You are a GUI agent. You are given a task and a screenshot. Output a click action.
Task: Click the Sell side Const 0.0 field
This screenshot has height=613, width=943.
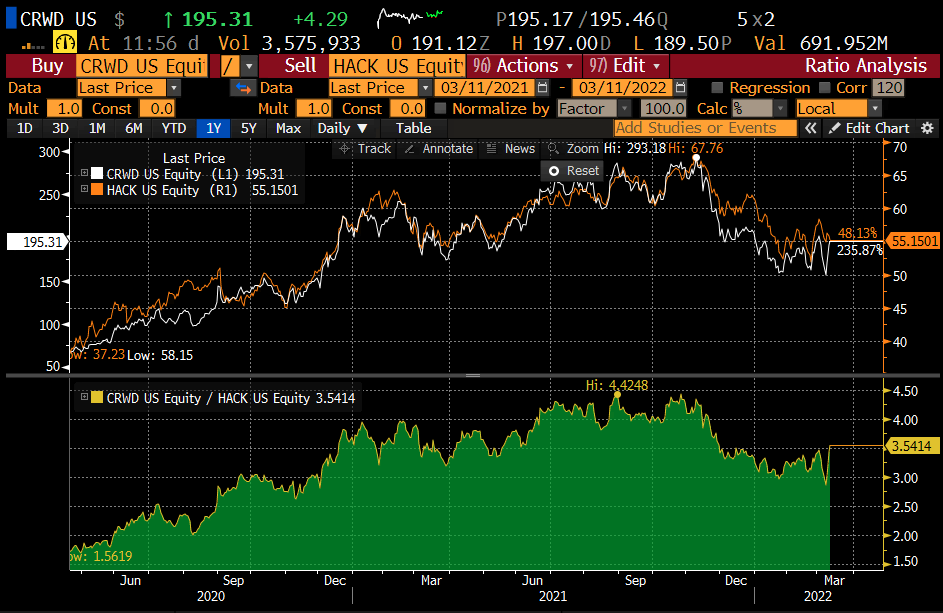[407, 108]
